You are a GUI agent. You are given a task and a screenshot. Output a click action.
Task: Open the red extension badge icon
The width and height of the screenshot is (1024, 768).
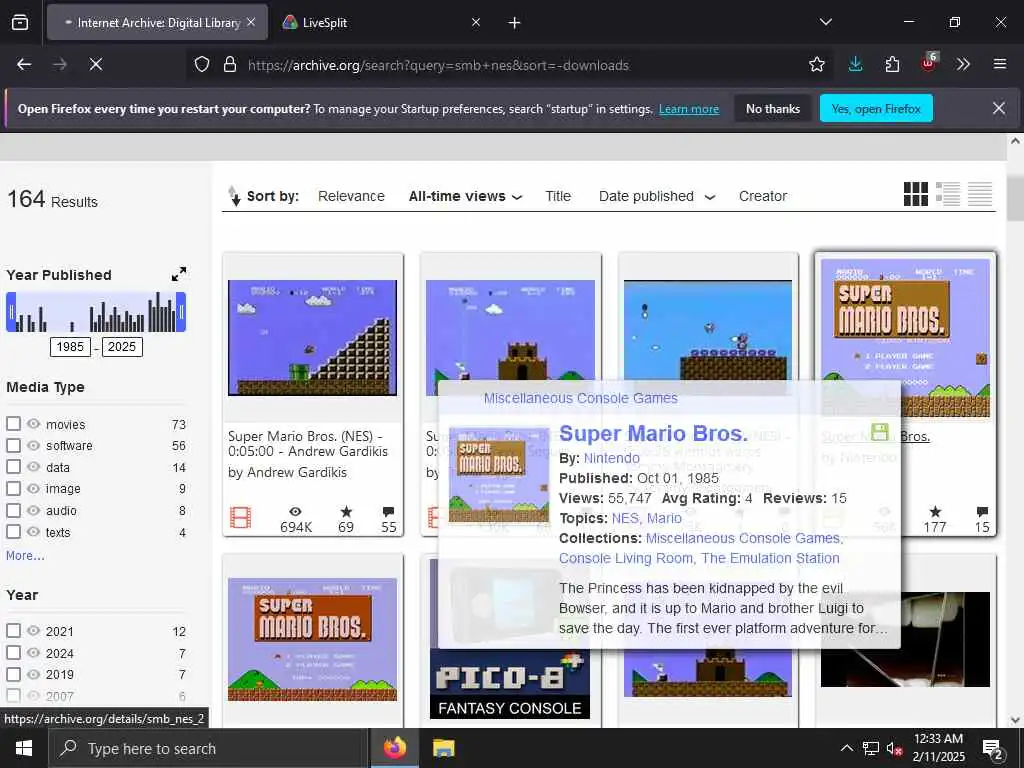click(x=929, y=63)
